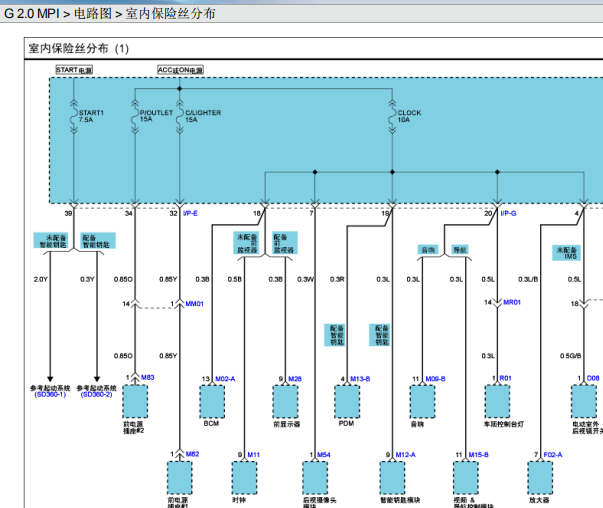Image resolution: width=603 pixels, height=508 pixels.
Task: Click the I/P-E connector link
Action: pos(190,213)
